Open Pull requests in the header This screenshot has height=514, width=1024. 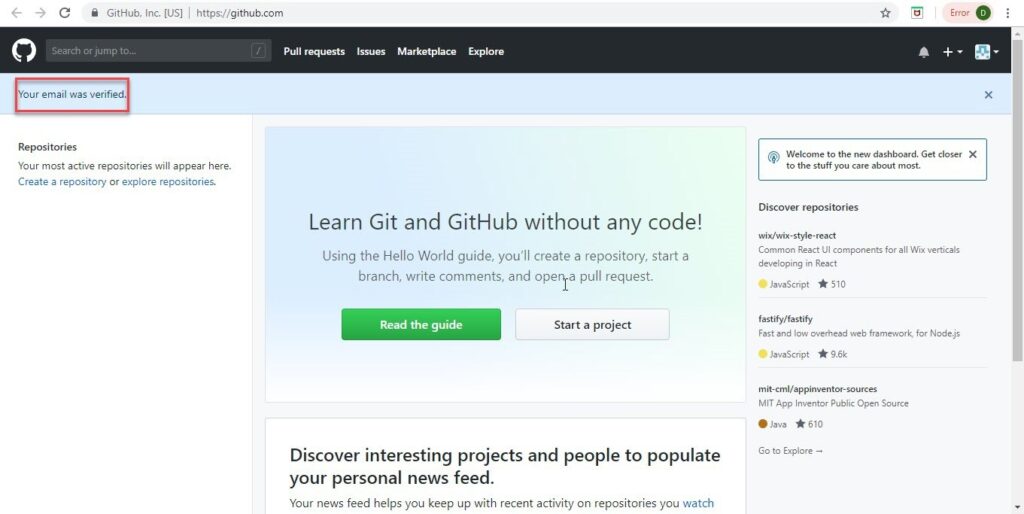click(x=314, y=52)
